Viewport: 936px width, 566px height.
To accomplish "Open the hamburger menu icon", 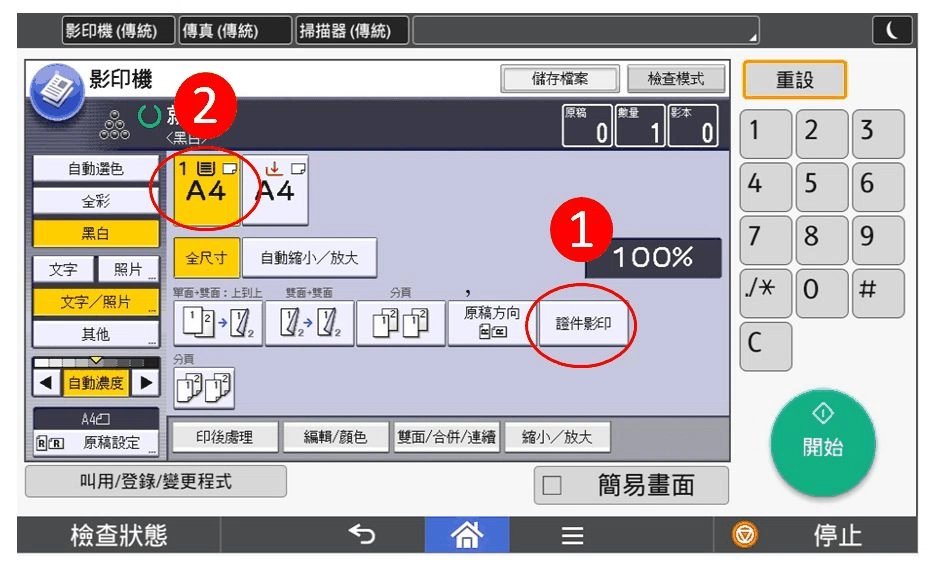I will tap(572, 535).
